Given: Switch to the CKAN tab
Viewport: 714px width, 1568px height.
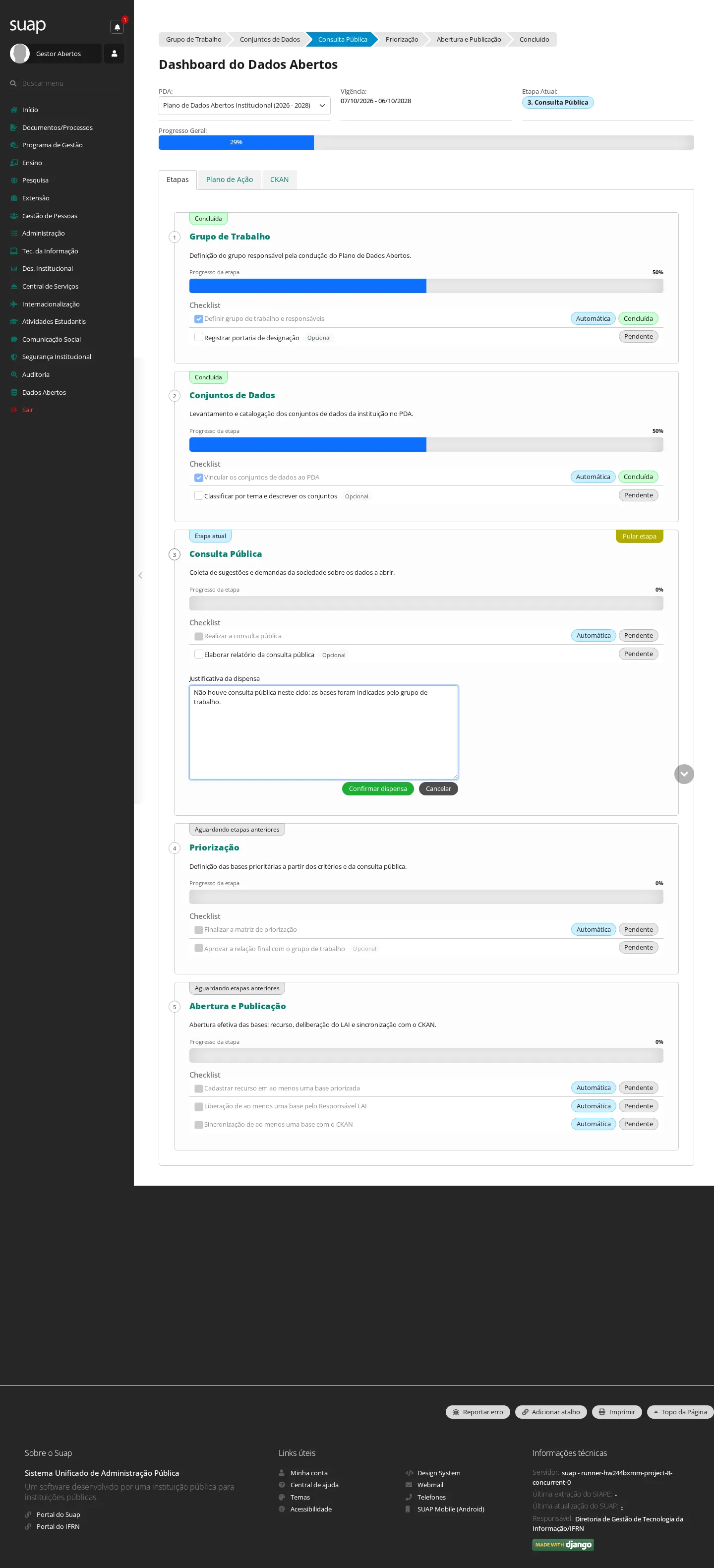Looking at the screenshot, I should (x=279, y=180).
